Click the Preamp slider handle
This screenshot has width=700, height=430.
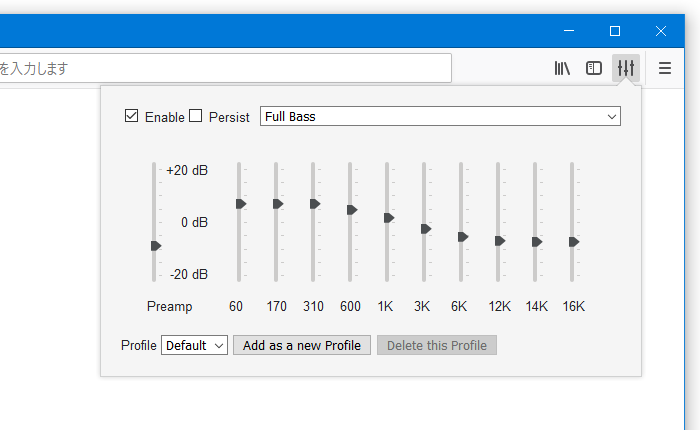tap(156, 246)
